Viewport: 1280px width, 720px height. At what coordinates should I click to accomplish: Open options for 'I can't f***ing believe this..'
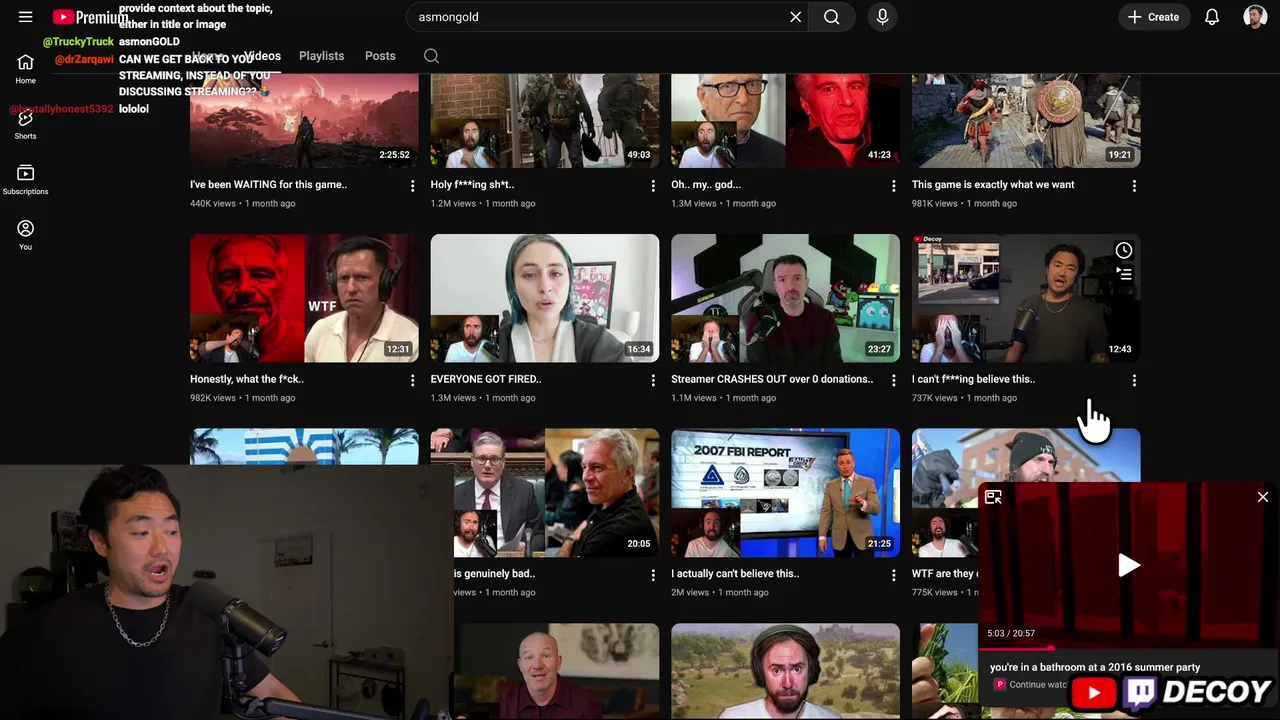[x=1134, y=381]
